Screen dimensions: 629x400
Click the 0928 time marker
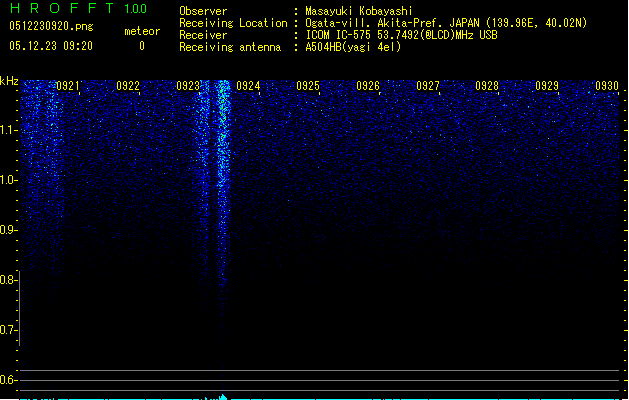(487, 86)
